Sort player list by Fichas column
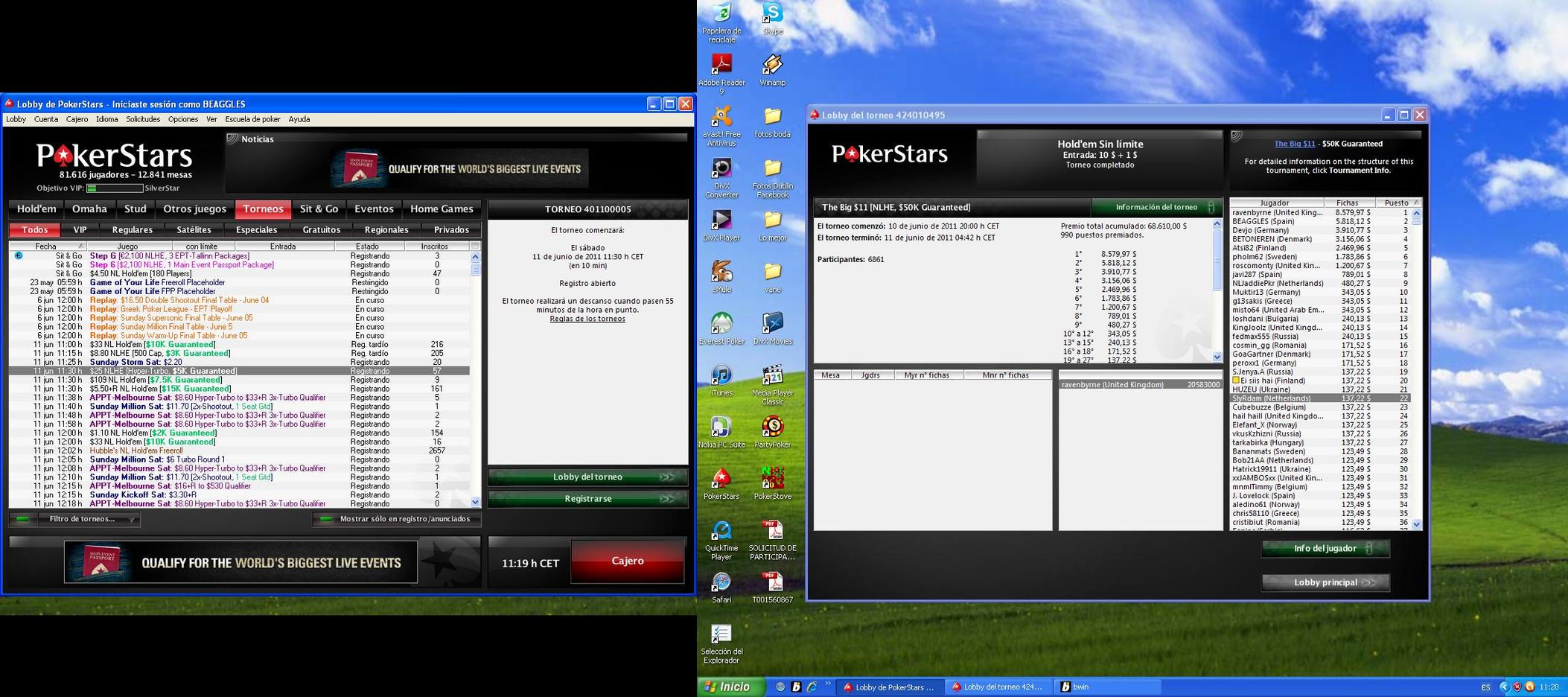 pos(1349,203)
